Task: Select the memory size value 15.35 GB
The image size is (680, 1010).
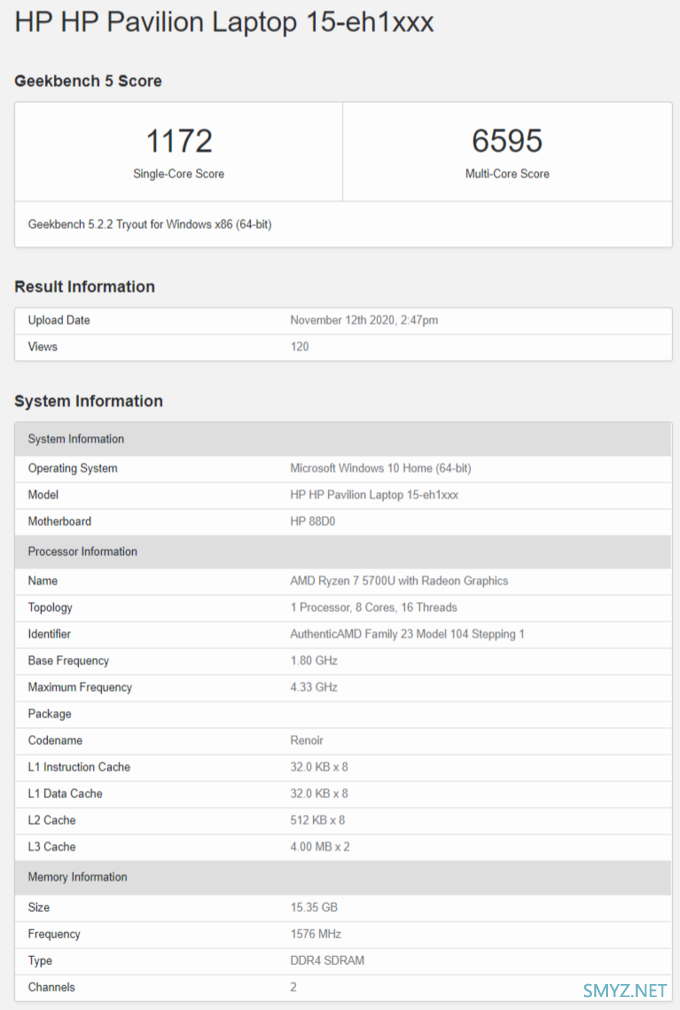Action: click(x=314, y=908)
